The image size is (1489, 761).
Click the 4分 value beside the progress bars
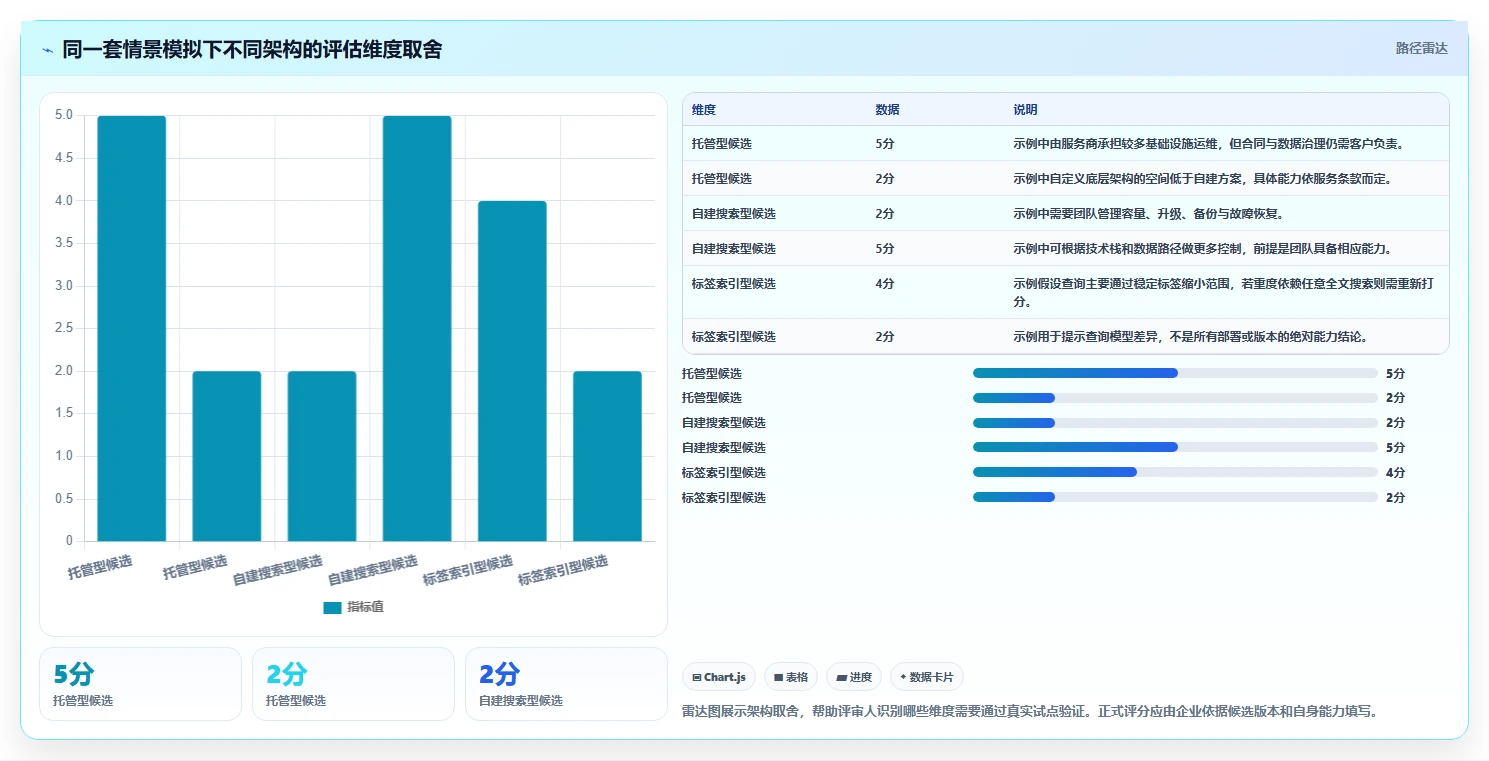1395,473
